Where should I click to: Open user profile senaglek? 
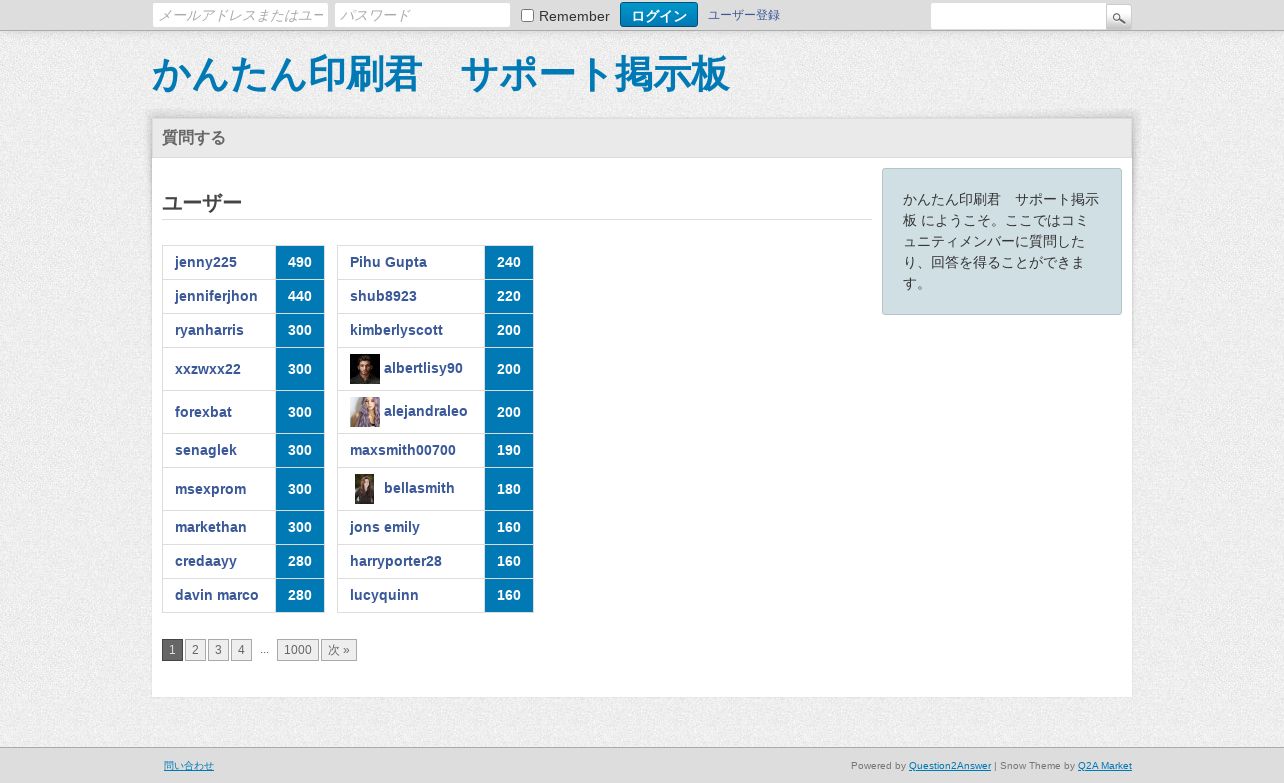coord(206,450)
